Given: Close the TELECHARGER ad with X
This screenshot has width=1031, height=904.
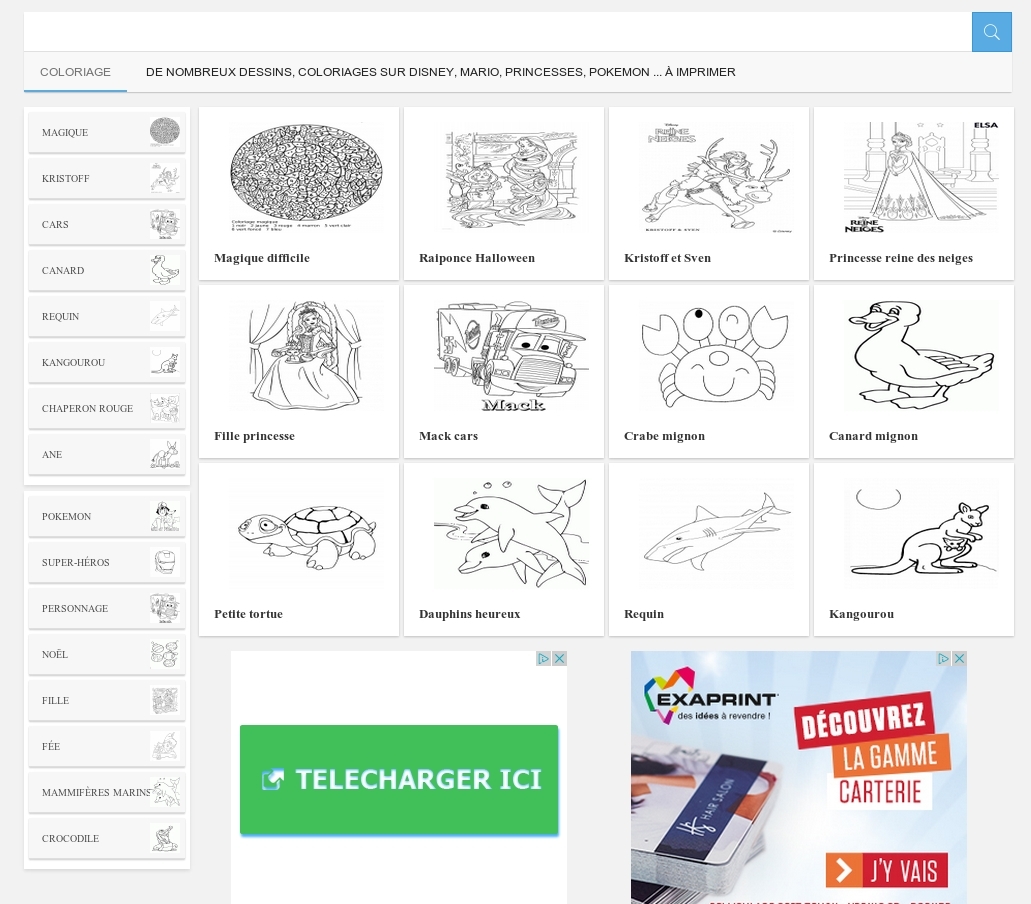Looking at the screenshot, I should click(560, 658).
